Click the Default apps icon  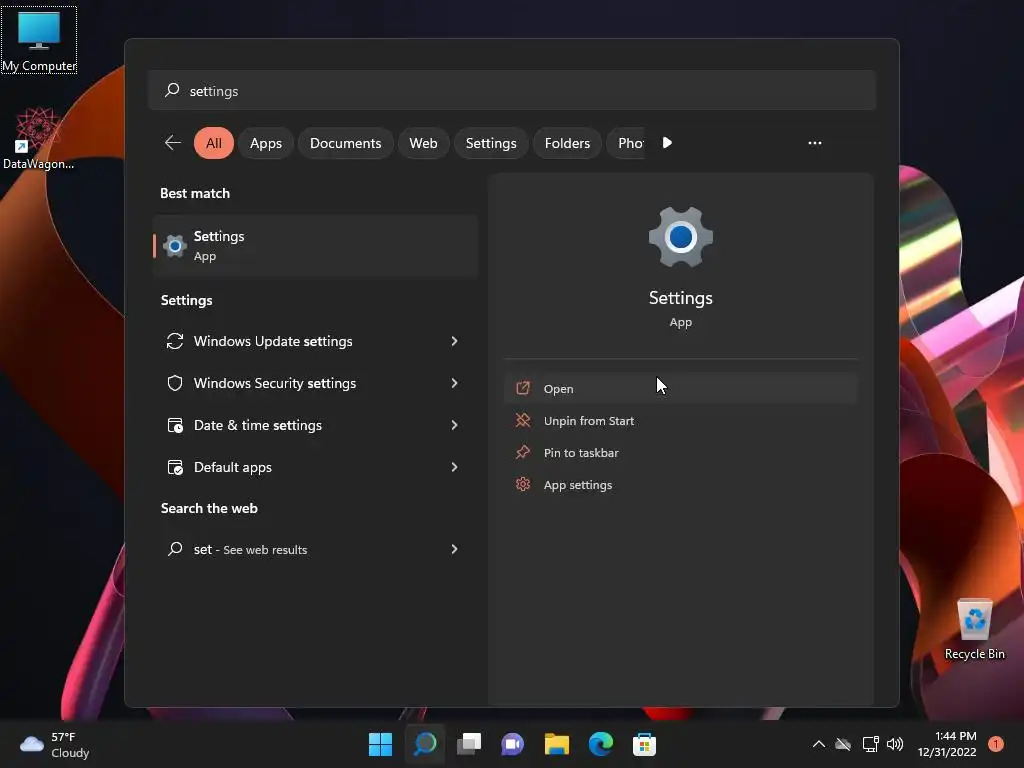click(175, 467)
